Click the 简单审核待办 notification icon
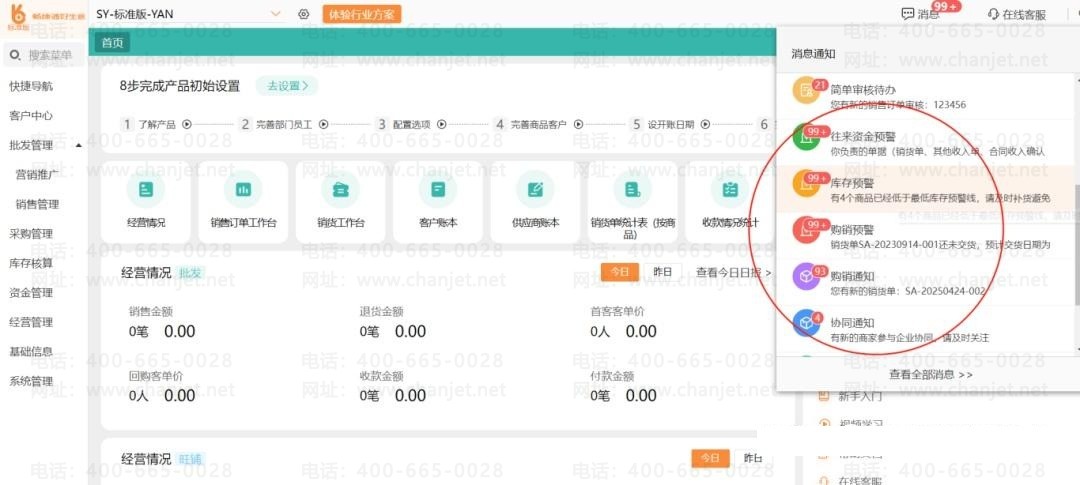The height and width of the screenshot is (485, 1080). [x=807, y=91]
